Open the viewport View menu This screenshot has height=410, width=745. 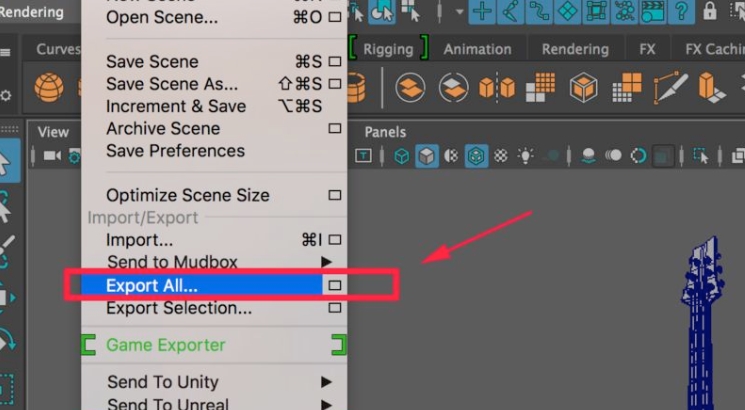click(x=53, y=132)
